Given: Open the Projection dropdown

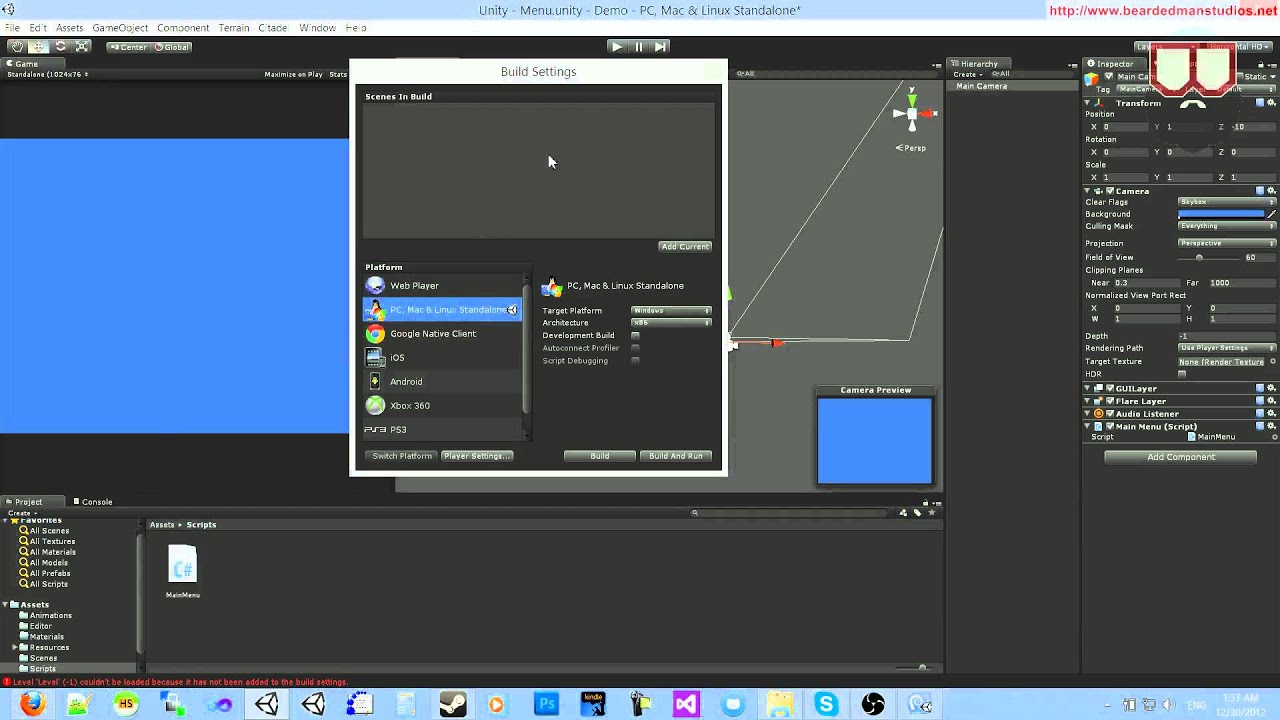Looking at the screenshot, I should (x=1228, y=243).
